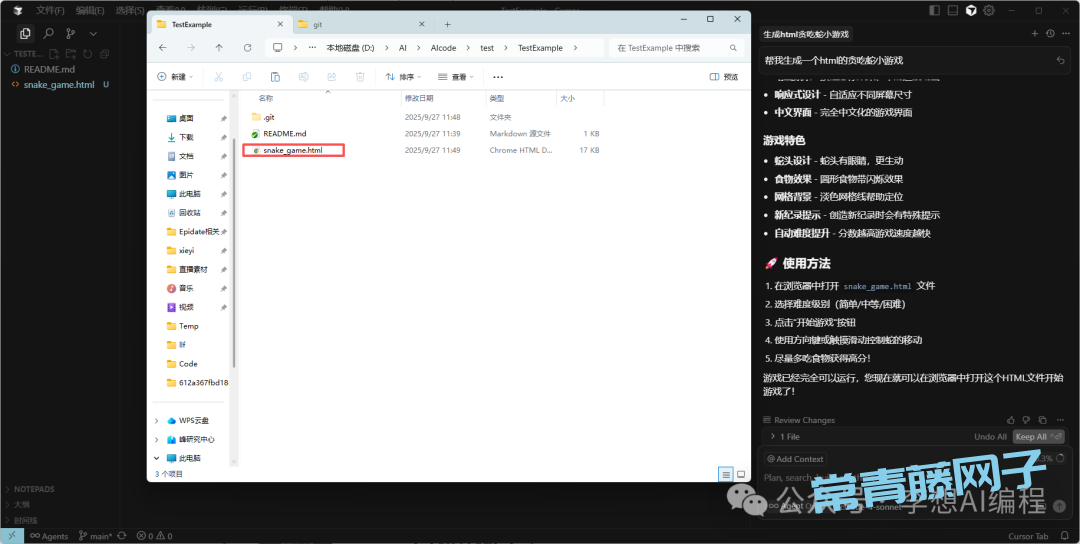The width and height of the screenshot is (1080, 544).
Task: Select snake_game.html in the file list
Action: [x=293, y=150]
